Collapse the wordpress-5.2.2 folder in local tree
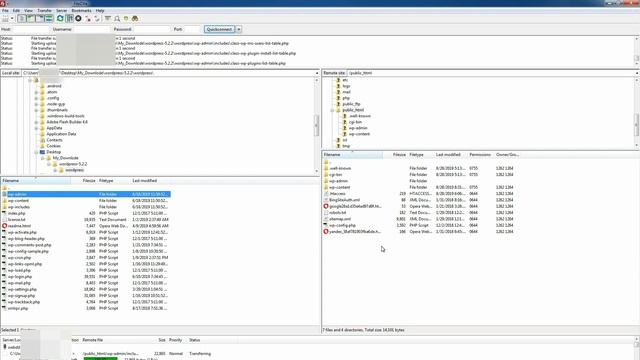This screenshot has height=360, width=640. [x=49, y=164]
